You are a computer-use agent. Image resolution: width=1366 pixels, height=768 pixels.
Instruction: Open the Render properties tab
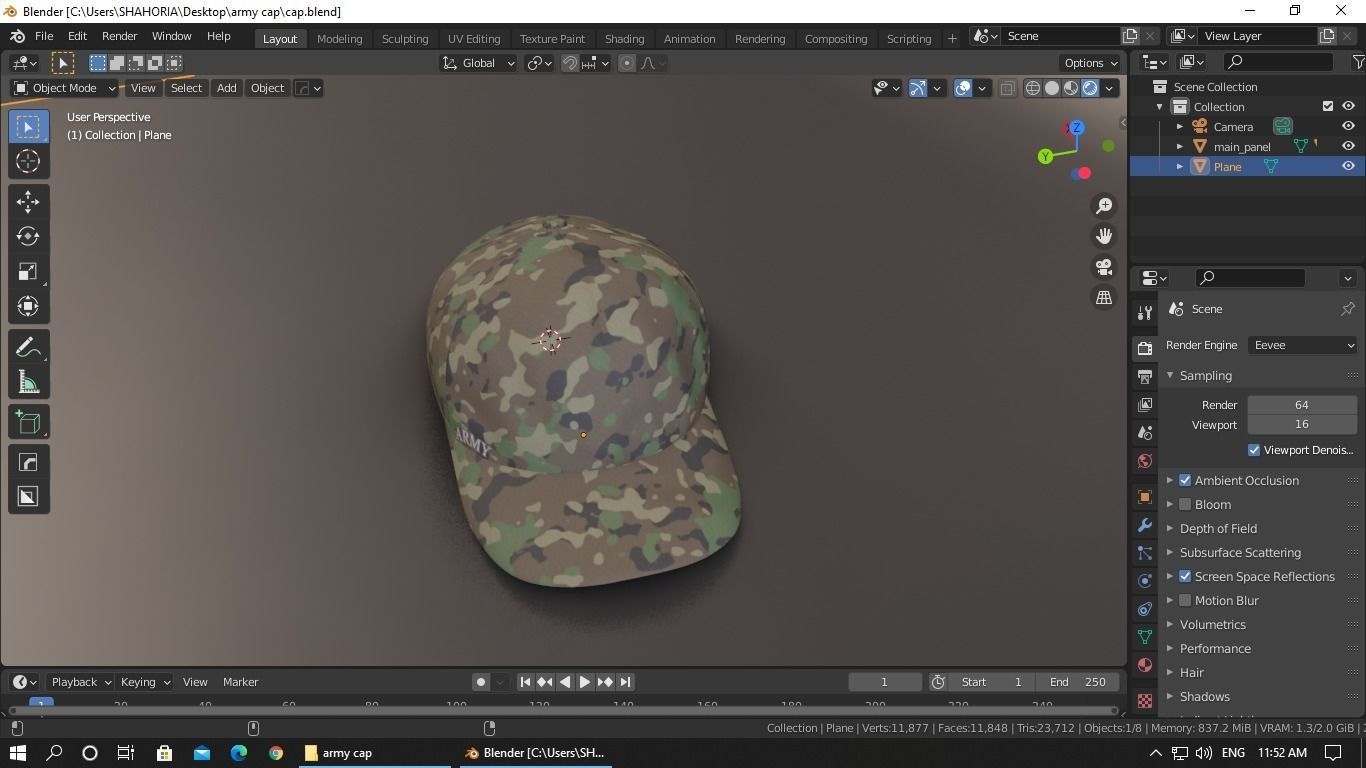click(1145, 348)
